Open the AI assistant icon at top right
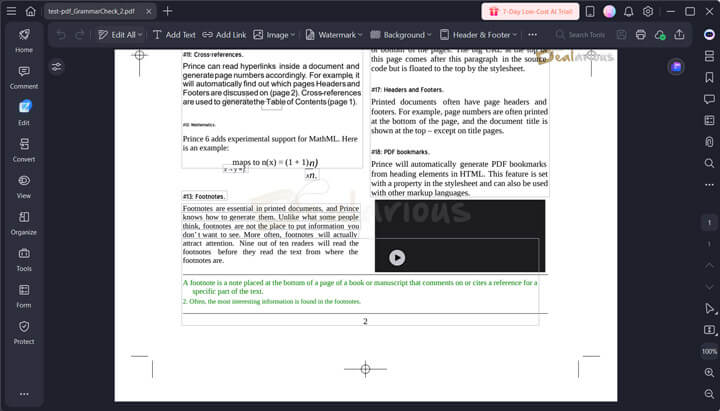The height and width of the screenshot is (411, 720). click(709, 35)
